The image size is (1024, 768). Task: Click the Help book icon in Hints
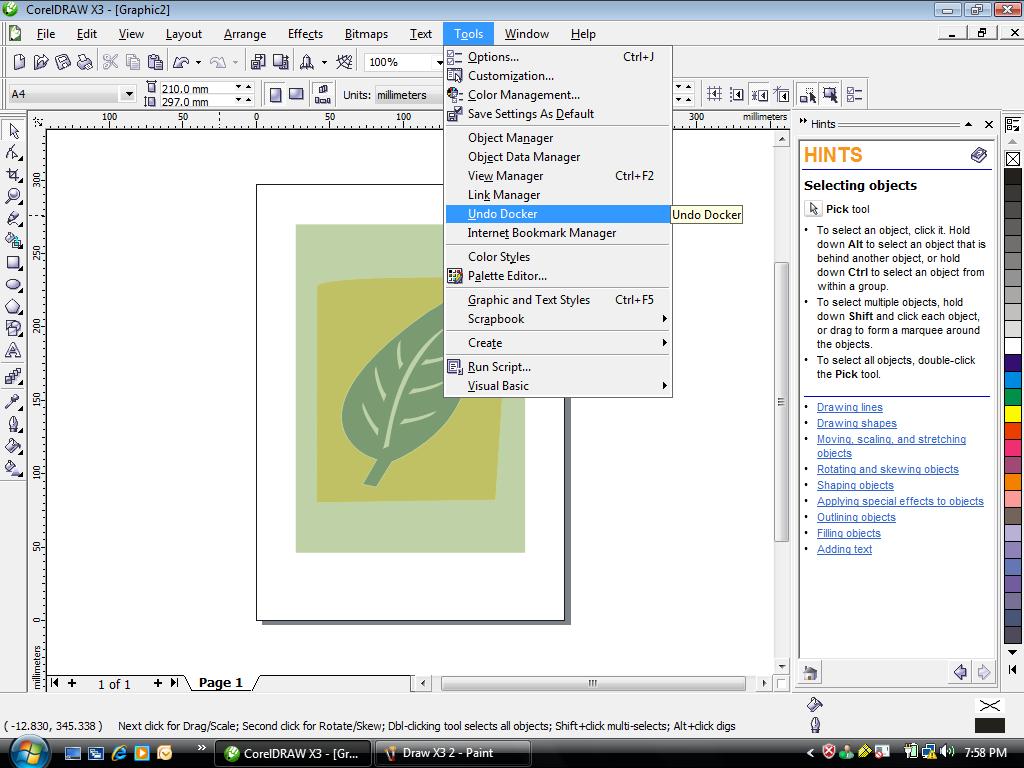979,155
